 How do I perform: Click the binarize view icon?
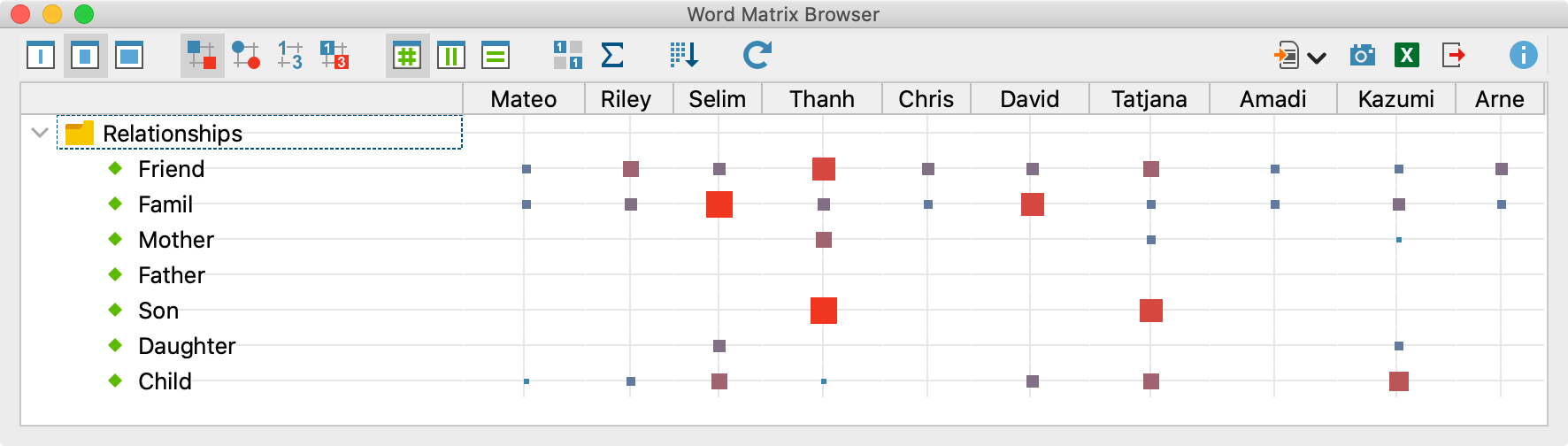[x=567, y=56]
